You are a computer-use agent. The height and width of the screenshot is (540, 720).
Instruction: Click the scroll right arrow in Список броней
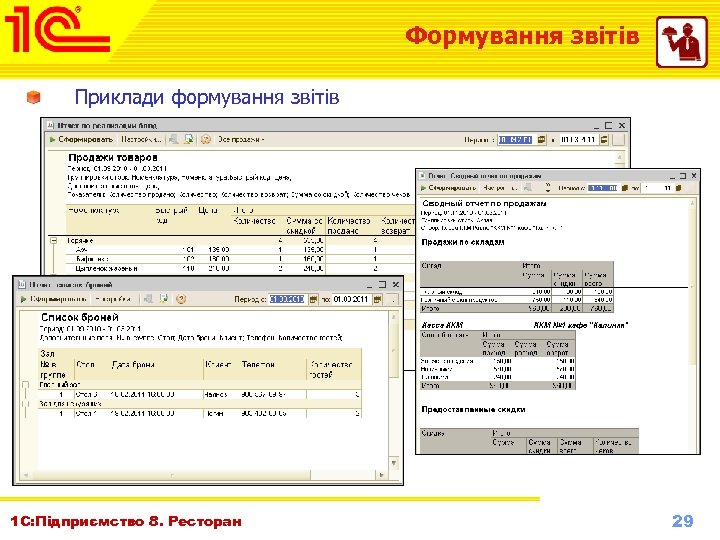coord(382,475)
